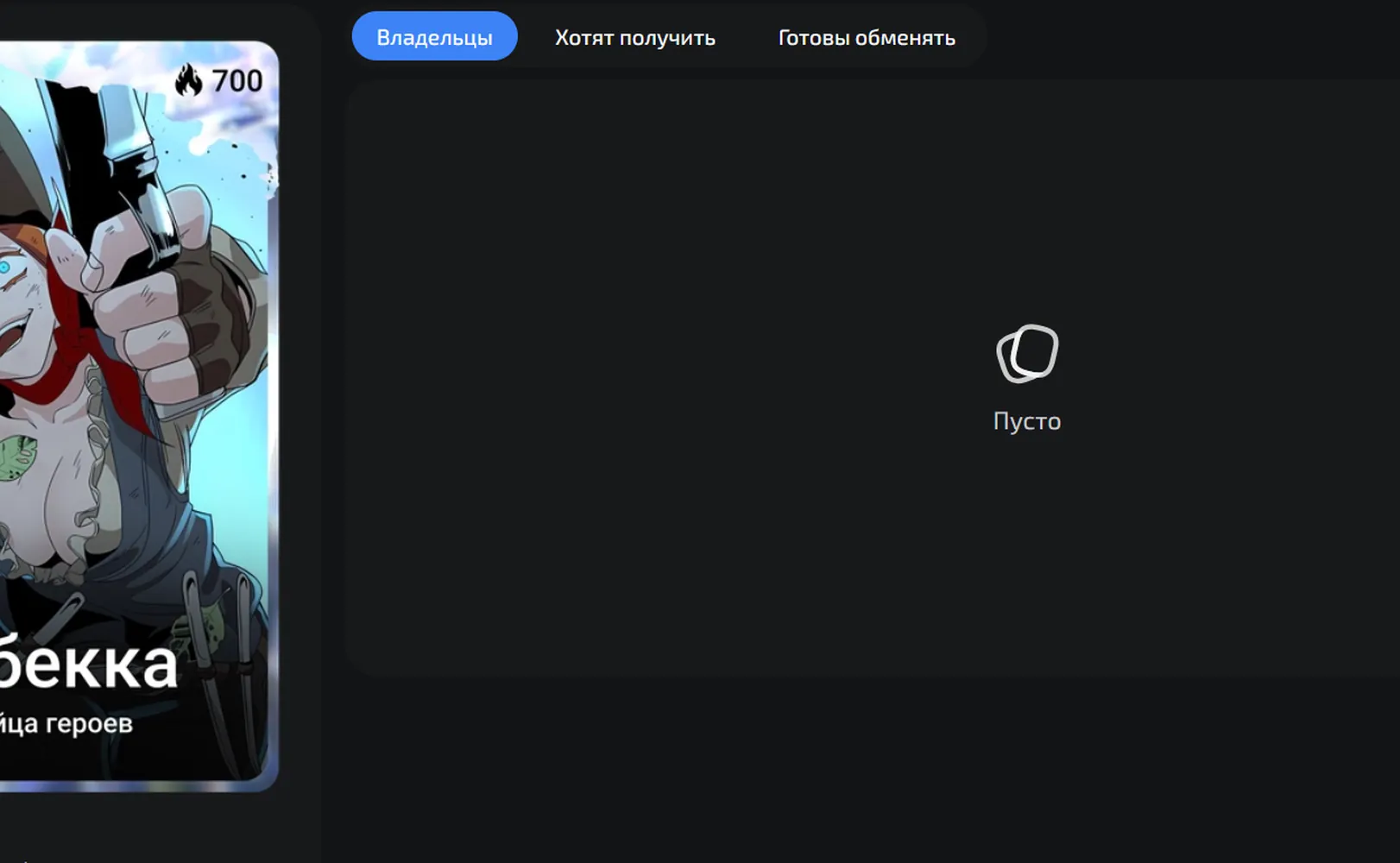The height and width of the screenshot is (863, 1400).
Task: Select the Готовы обменять tab
Action: pos(867,37)
